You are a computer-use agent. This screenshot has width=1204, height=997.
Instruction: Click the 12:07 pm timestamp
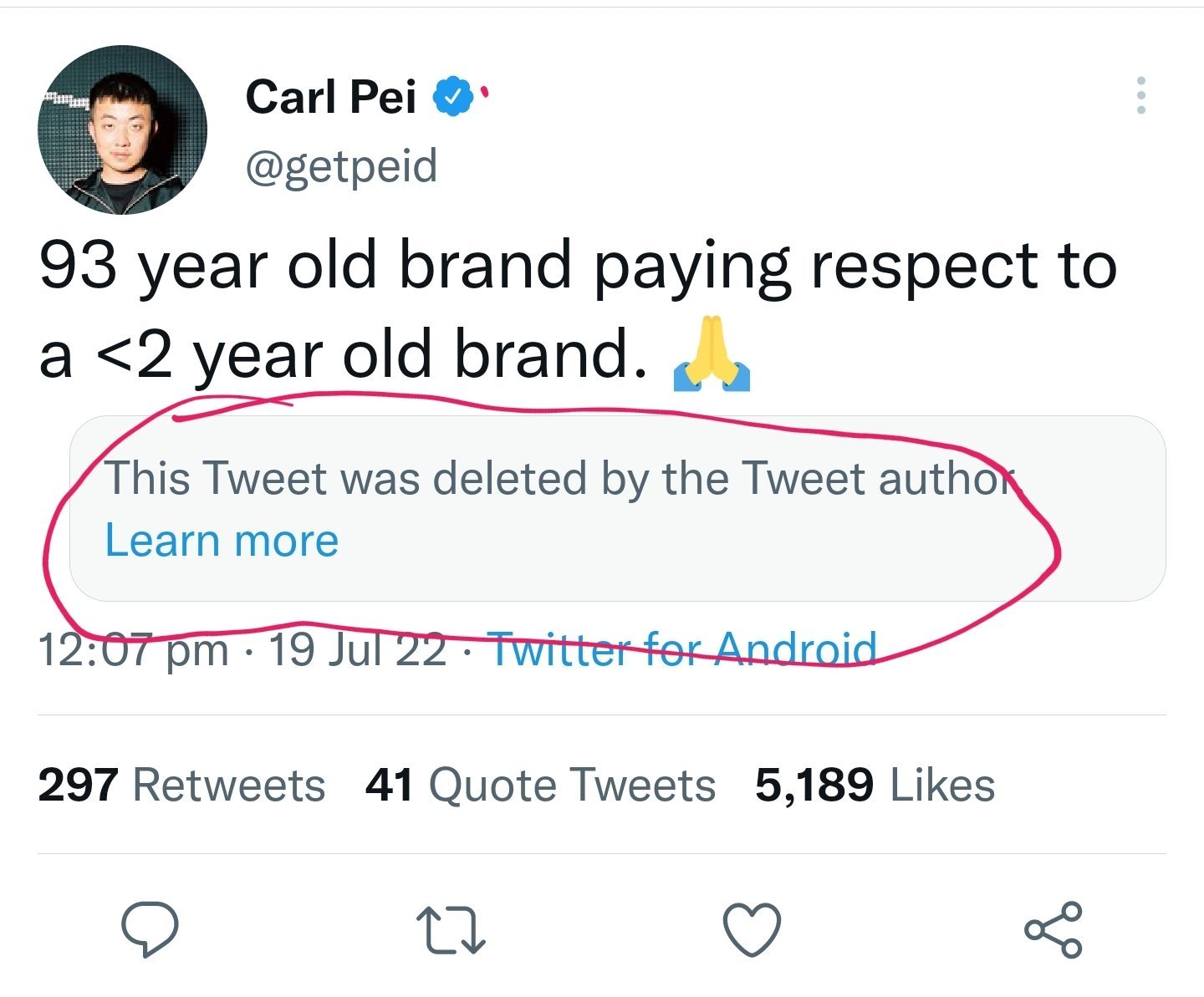click(x=133, y=649)
